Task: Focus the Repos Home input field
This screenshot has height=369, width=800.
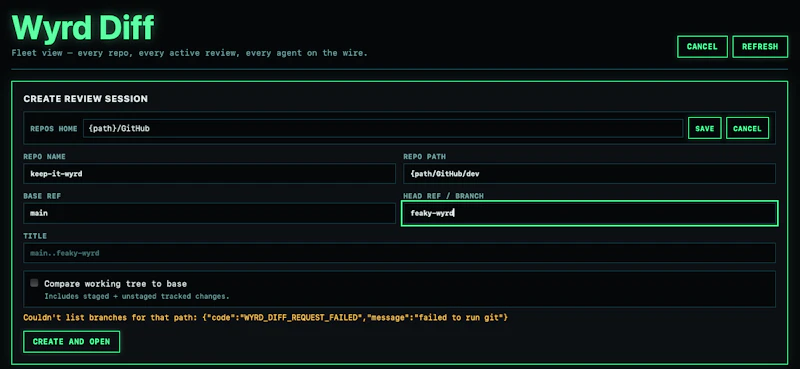Action: tap(383, 129)
